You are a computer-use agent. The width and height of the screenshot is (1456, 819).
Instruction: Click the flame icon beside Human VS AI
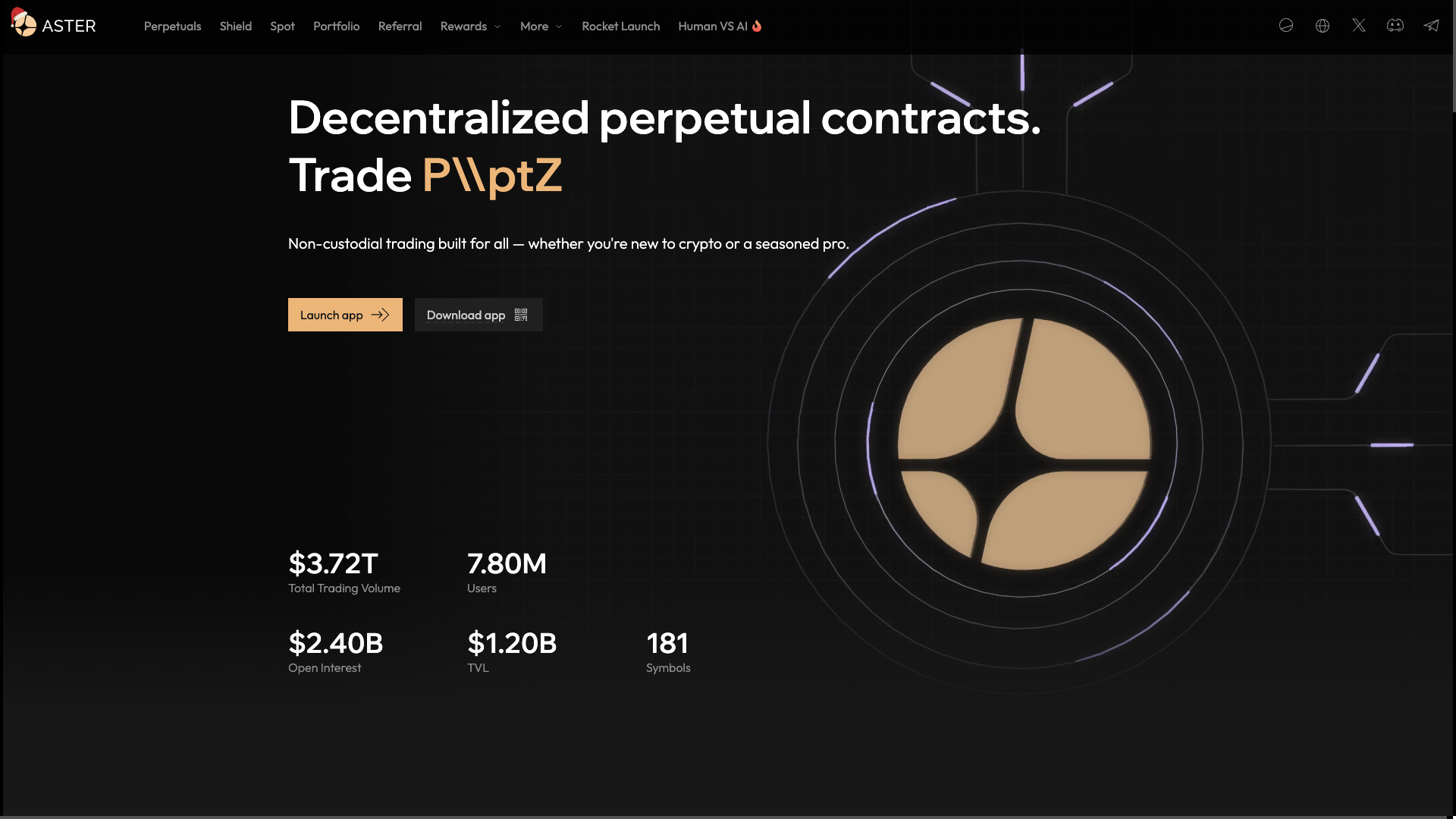[757, 26]
